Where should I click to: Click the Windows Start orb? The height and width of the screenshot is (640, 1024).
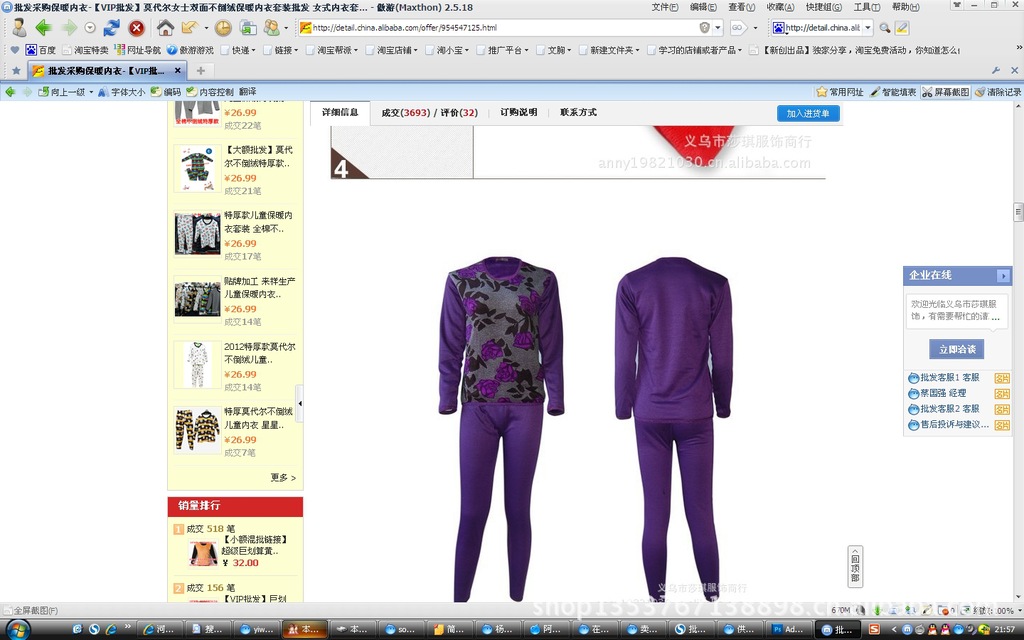tap(18, 630)
